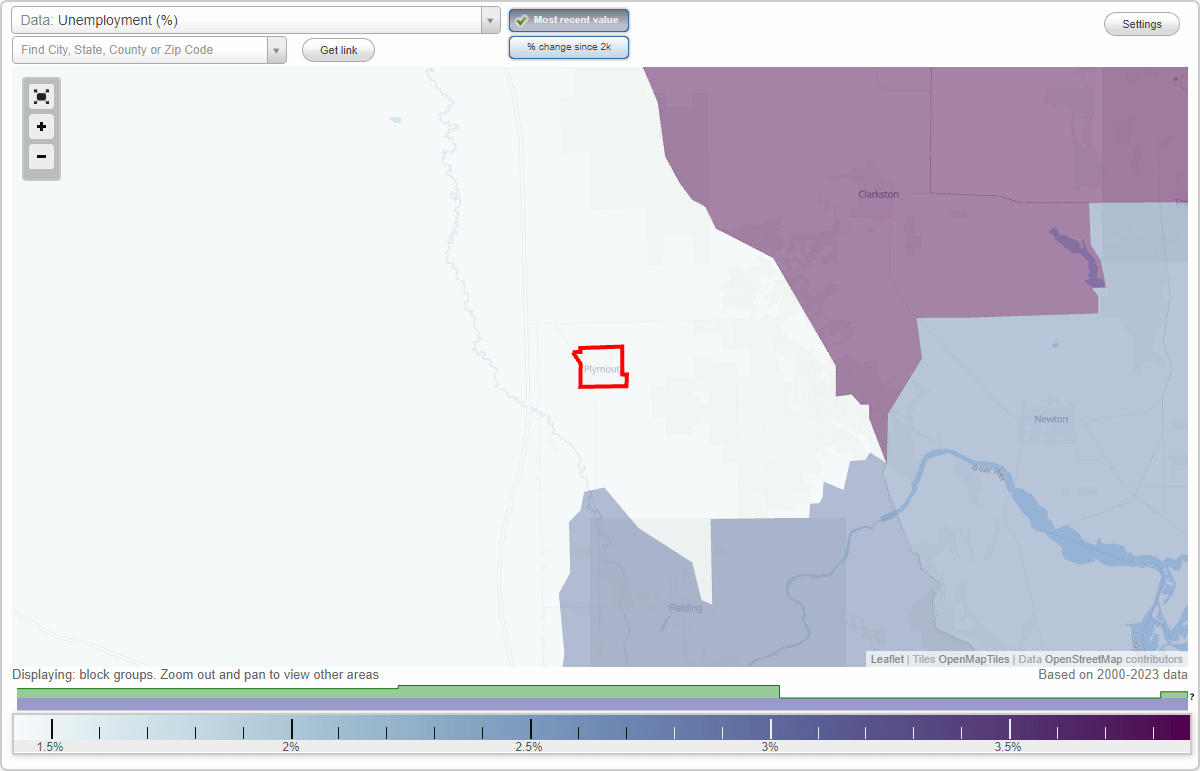Switch to % change since 2k view
The height and width of the screenshot is (771, 1200).
pyautogui.click(x=568, y=46)
